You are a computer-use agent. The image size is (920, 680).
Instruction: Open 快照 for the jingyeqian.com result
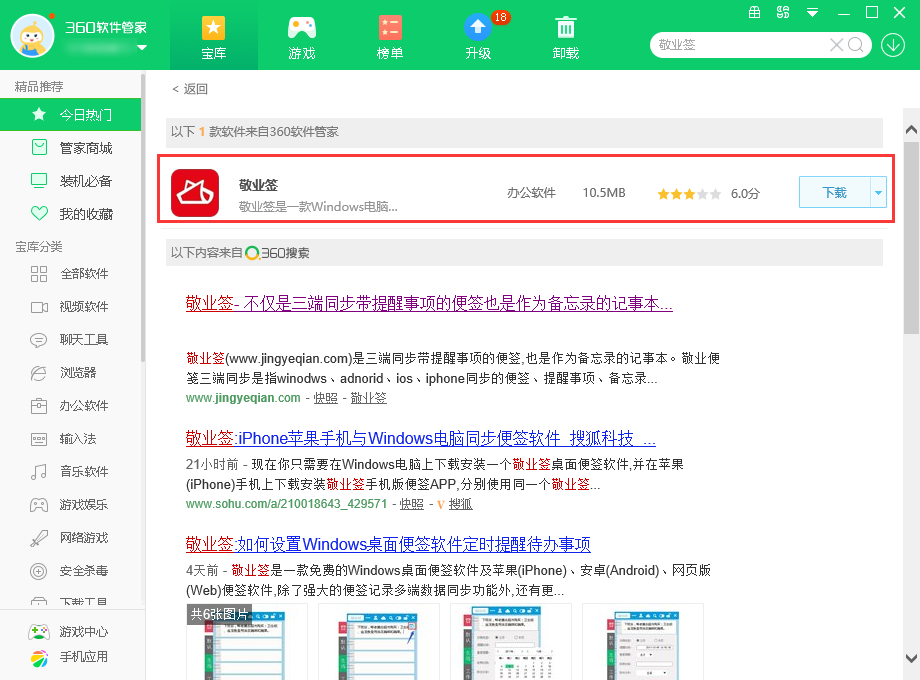pyautogui.click(x=326, y=398)
